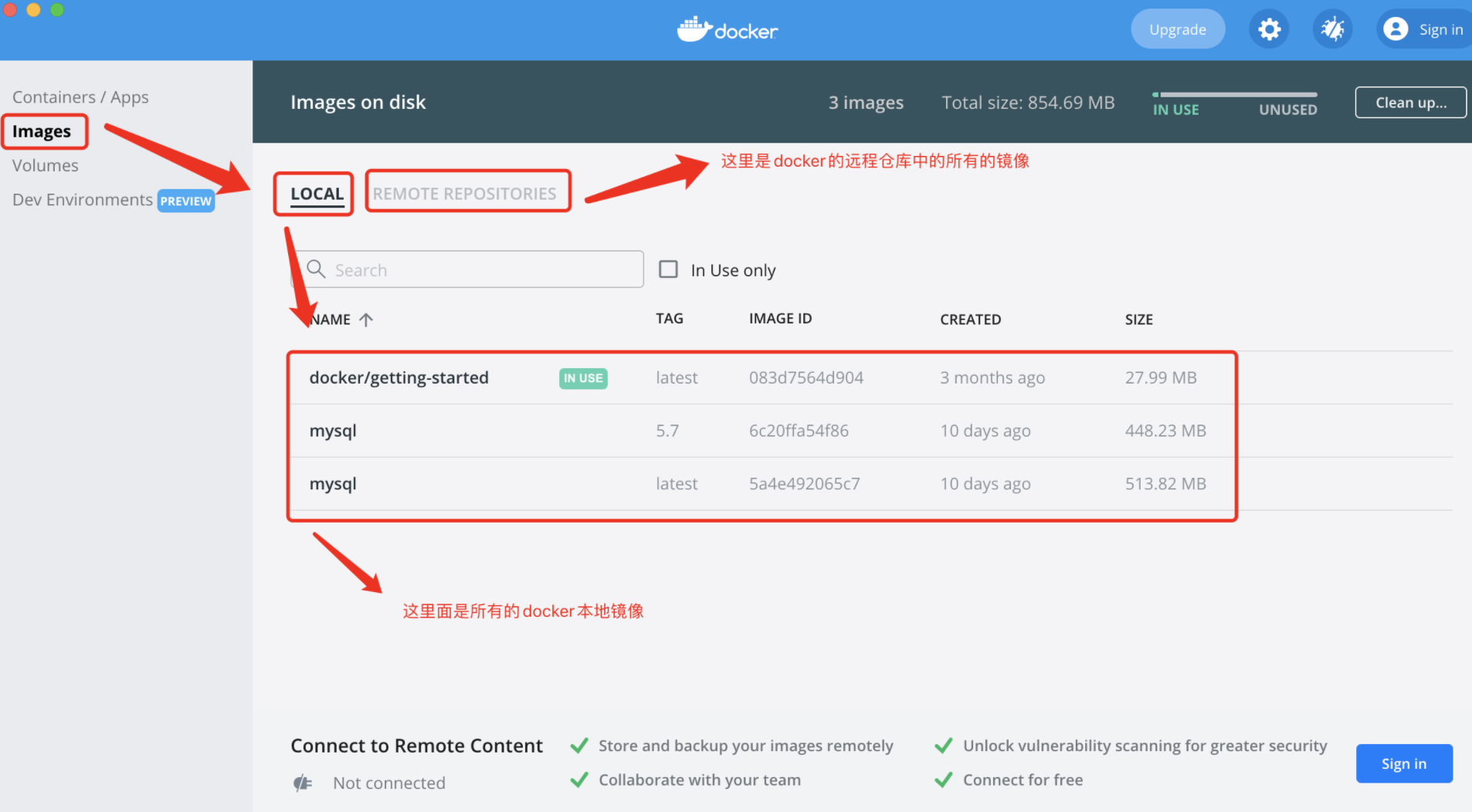Select Images in the sidebar

(42, 131)
